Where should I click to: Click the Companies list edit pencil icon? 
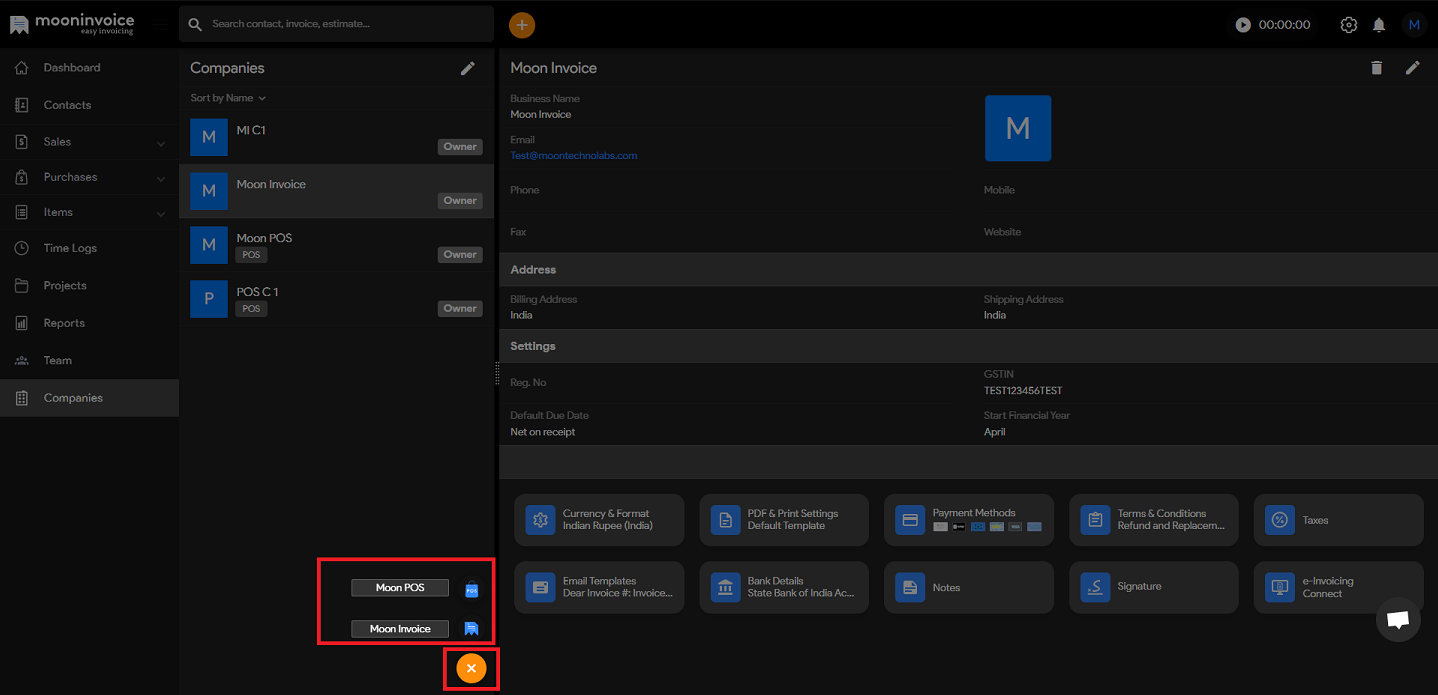(467, 68)
